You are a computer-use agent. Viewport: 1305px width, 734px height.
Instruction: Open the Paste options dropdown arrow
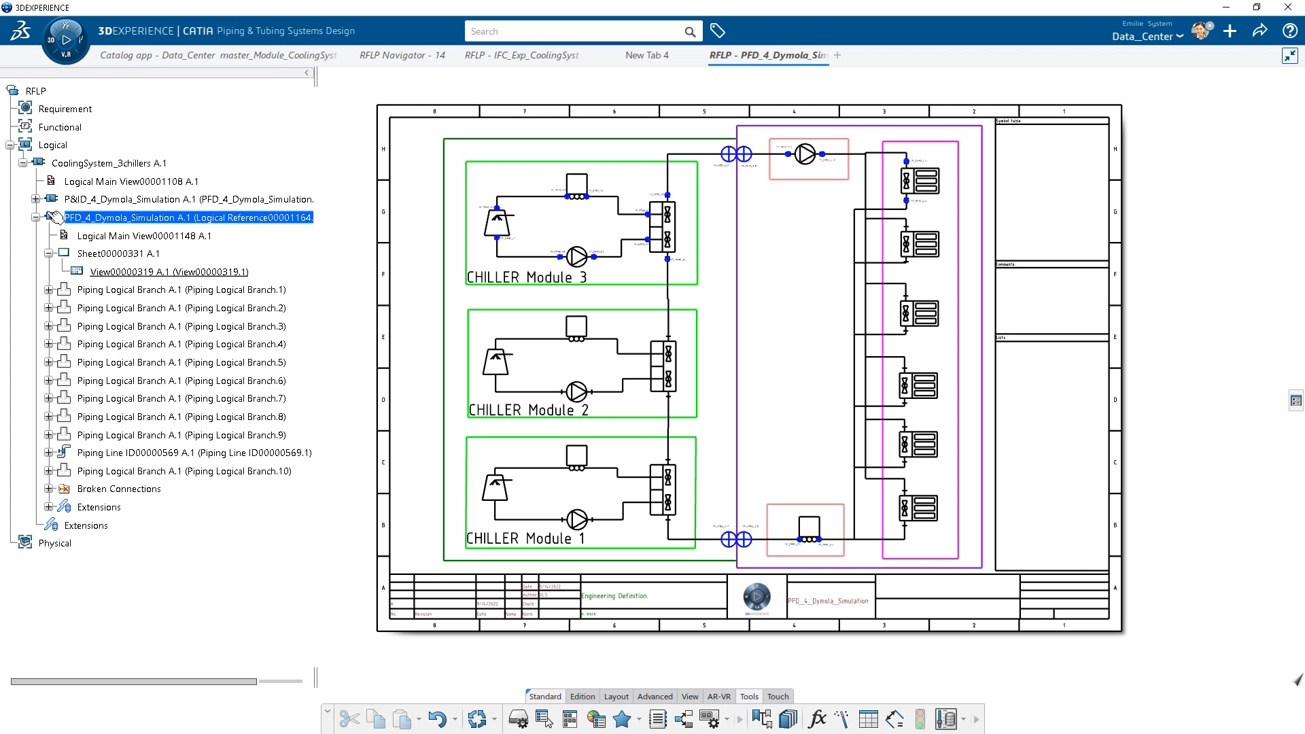click(419, 720)
